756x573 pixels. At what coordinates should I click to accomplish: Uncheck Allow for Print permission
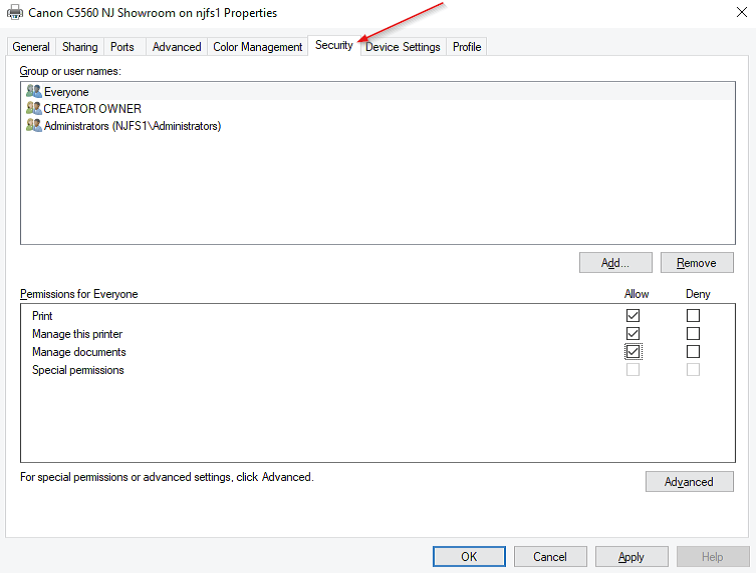pos(633,316)
